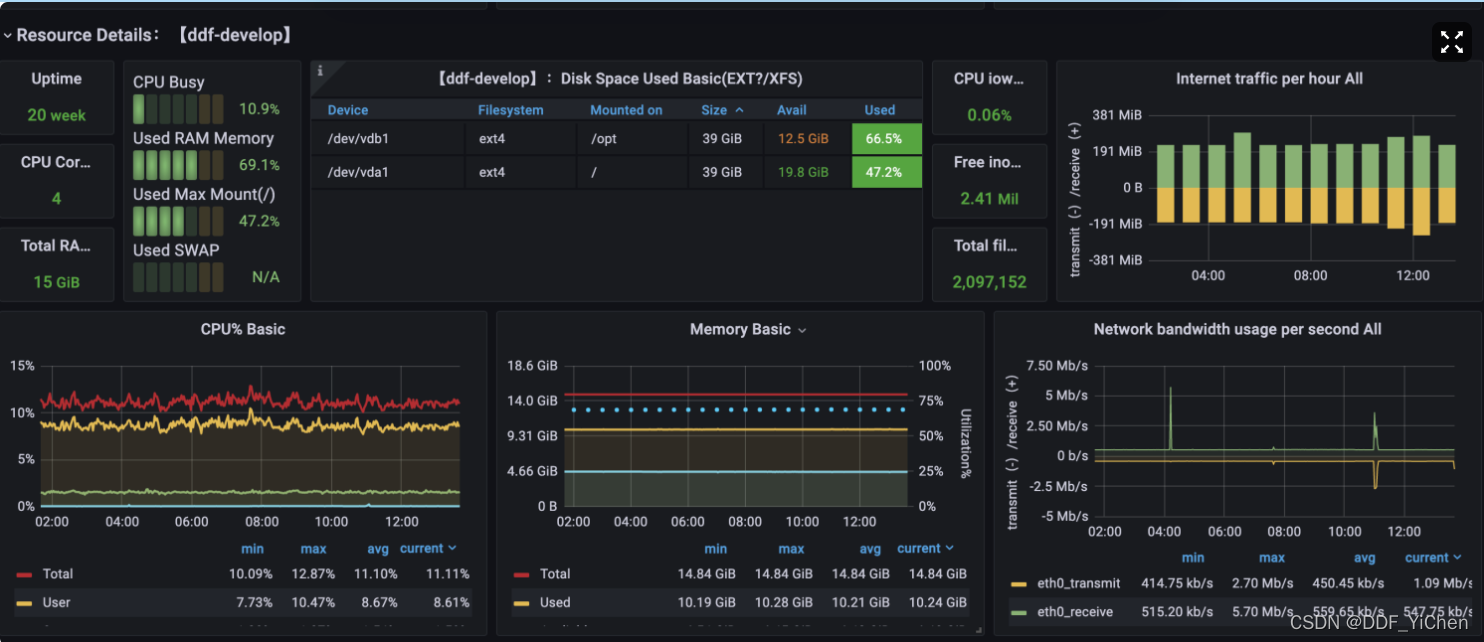Viewport: 1484px width, 642px height.
Task: Click the green eth0_receive legend swatch
Action: tap(1019, 612)
